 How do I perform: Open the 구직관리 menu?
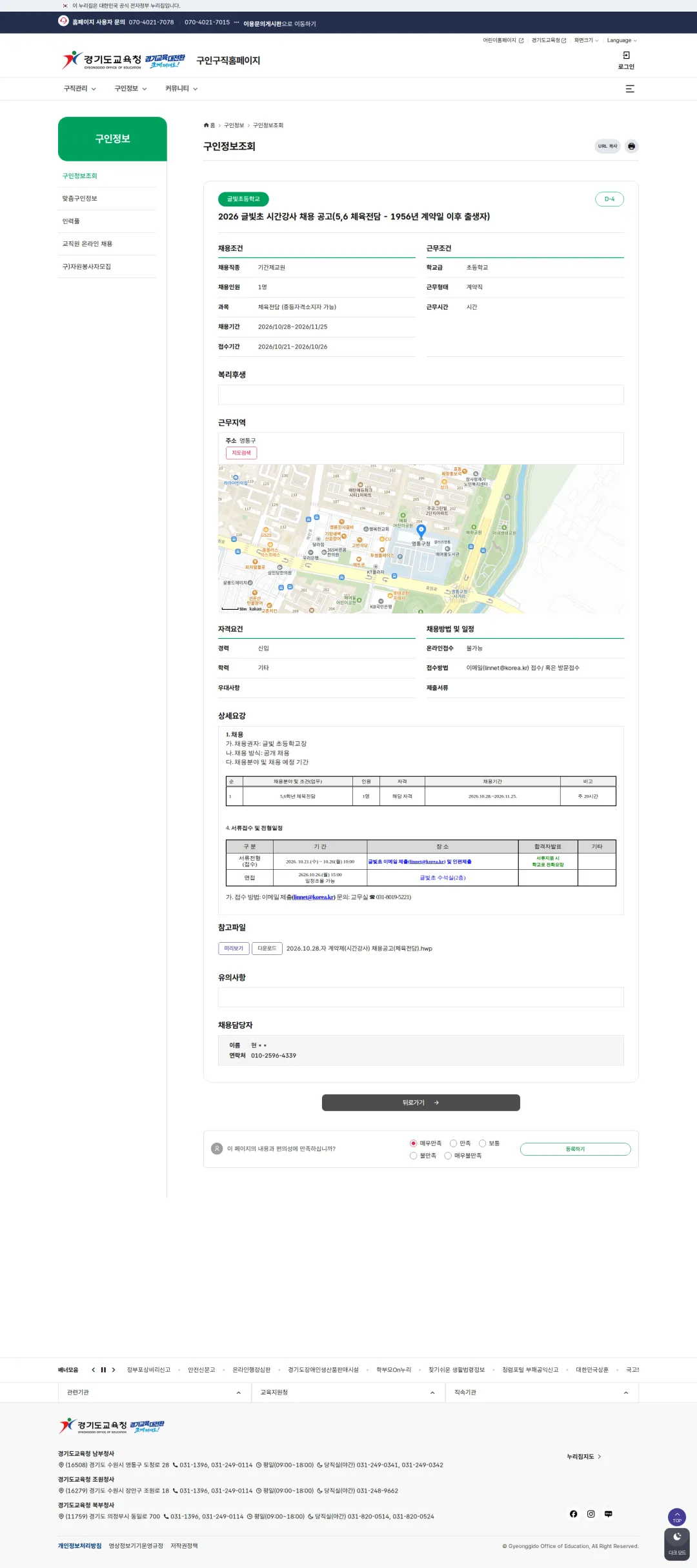point(79,89)
